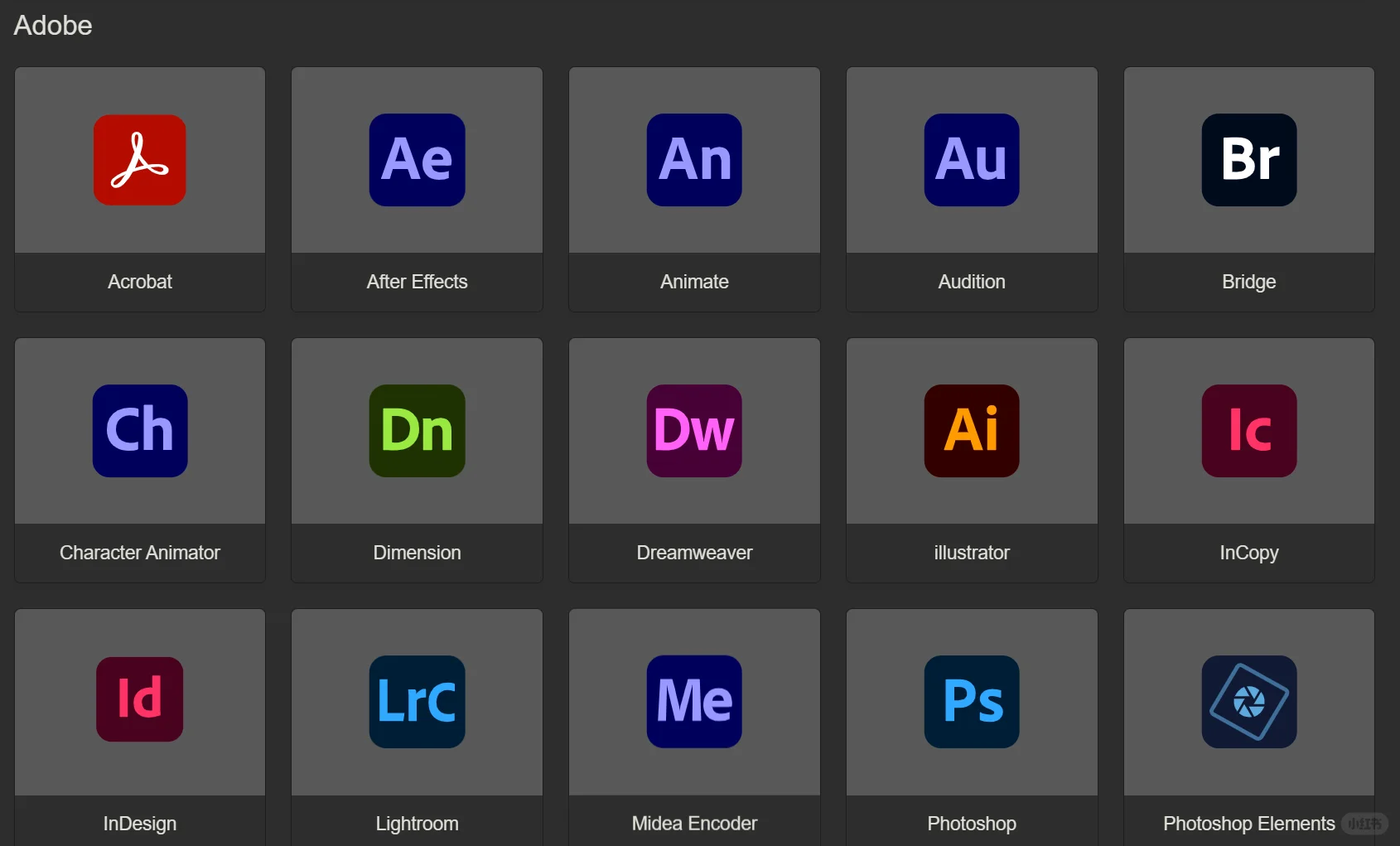The image size is (1400, 846).
Task: Open the pink Dreamweaver 'Dw' icon
Action: [x=694, y=431]
